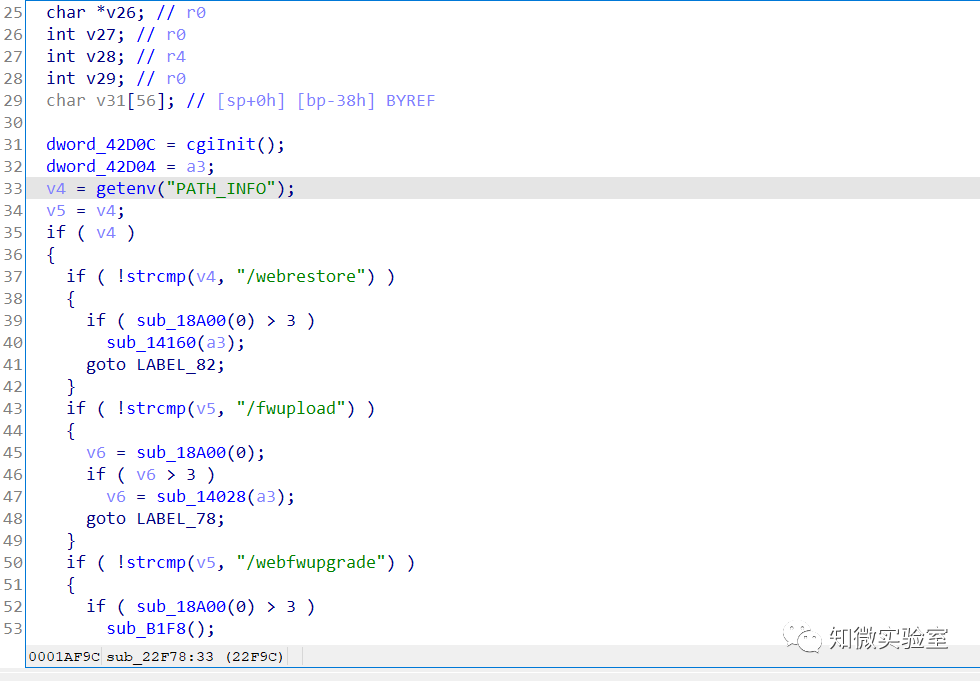980x681 pixels.
Task: Click sub_18A00 call on line 45
Action: point(181,452)
